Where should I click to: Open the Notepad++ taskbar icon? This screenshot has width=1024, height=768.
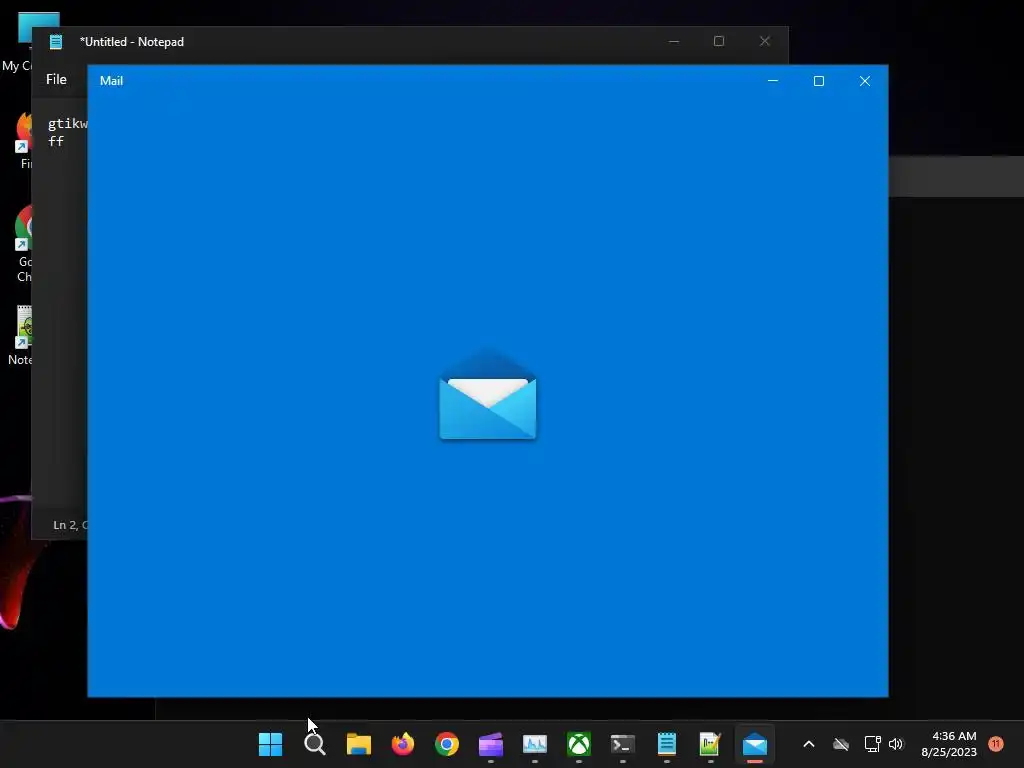711,744
